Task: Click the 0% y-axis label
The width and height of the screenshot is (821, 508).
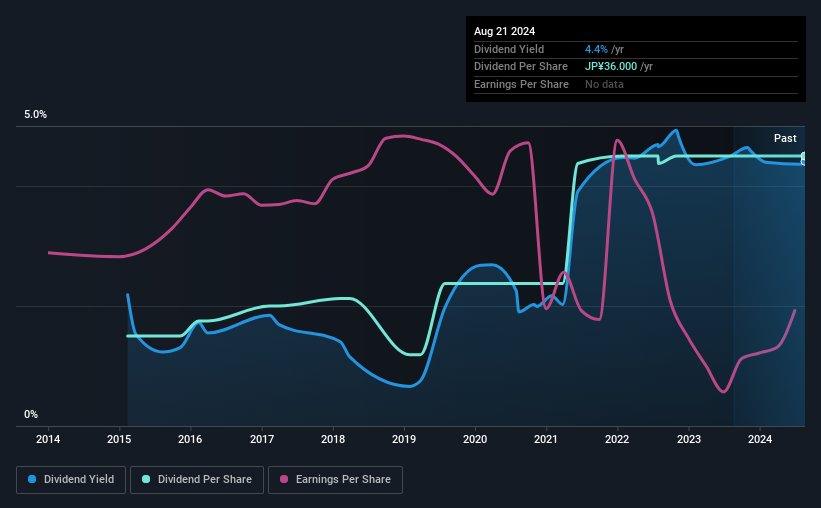Action: 31,414
